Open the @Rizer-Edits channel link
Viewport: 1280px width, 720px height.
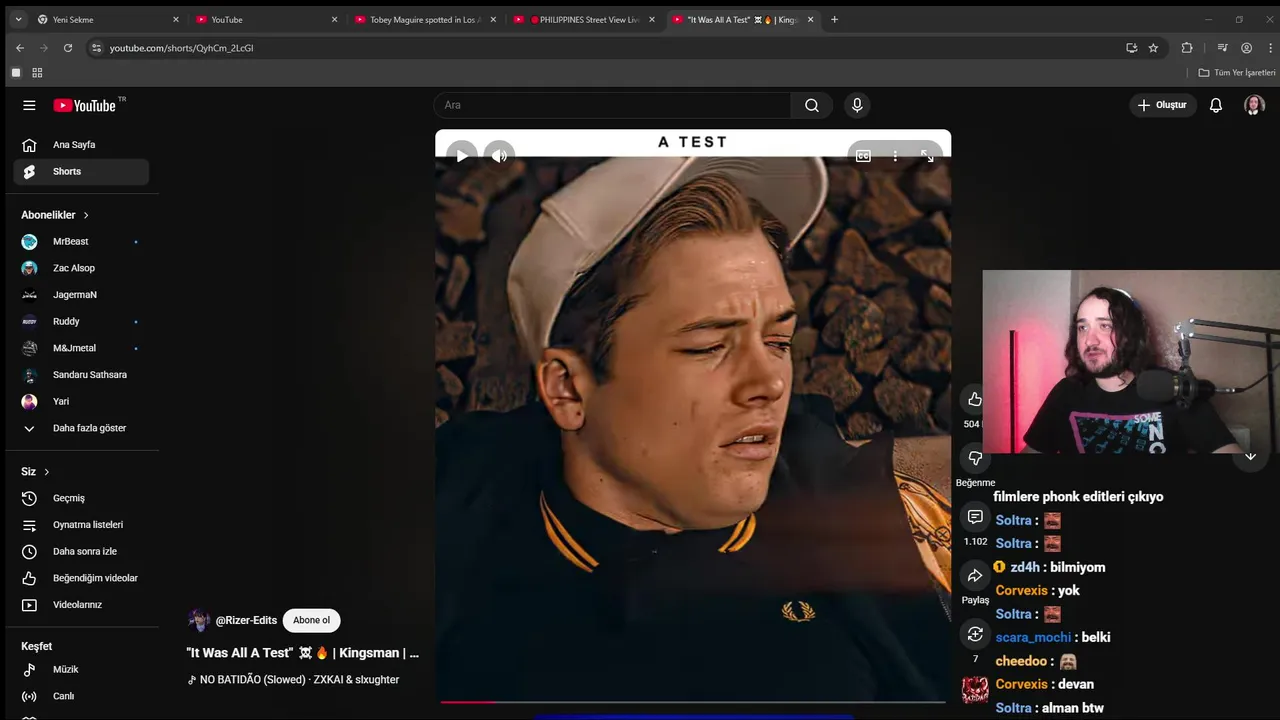click(x=246, y=620)
